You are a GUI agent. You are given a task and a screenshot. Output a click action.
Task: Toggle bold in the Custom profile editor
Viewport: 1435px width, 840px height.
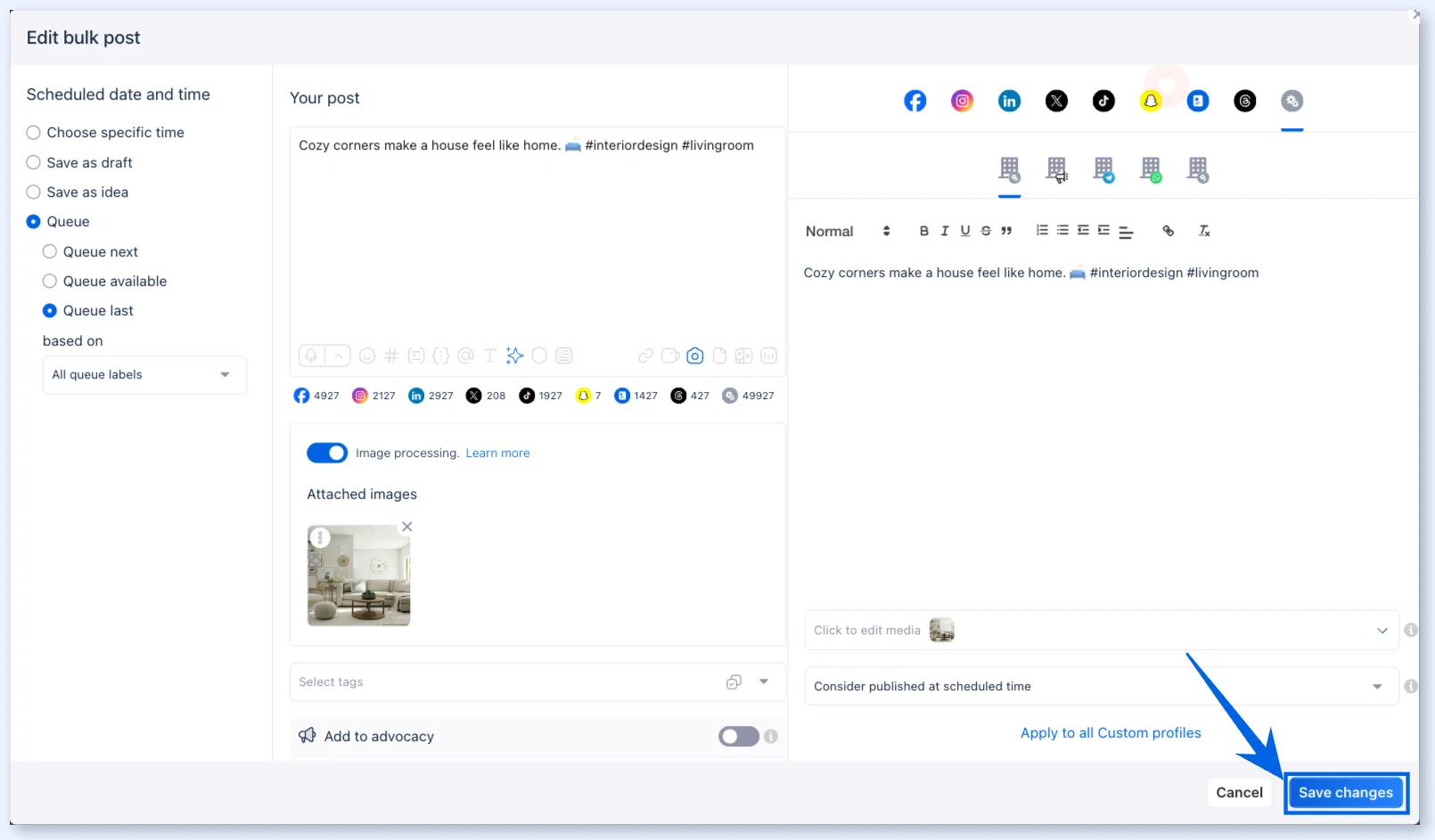pyautogui.click(x=924, y=231)
